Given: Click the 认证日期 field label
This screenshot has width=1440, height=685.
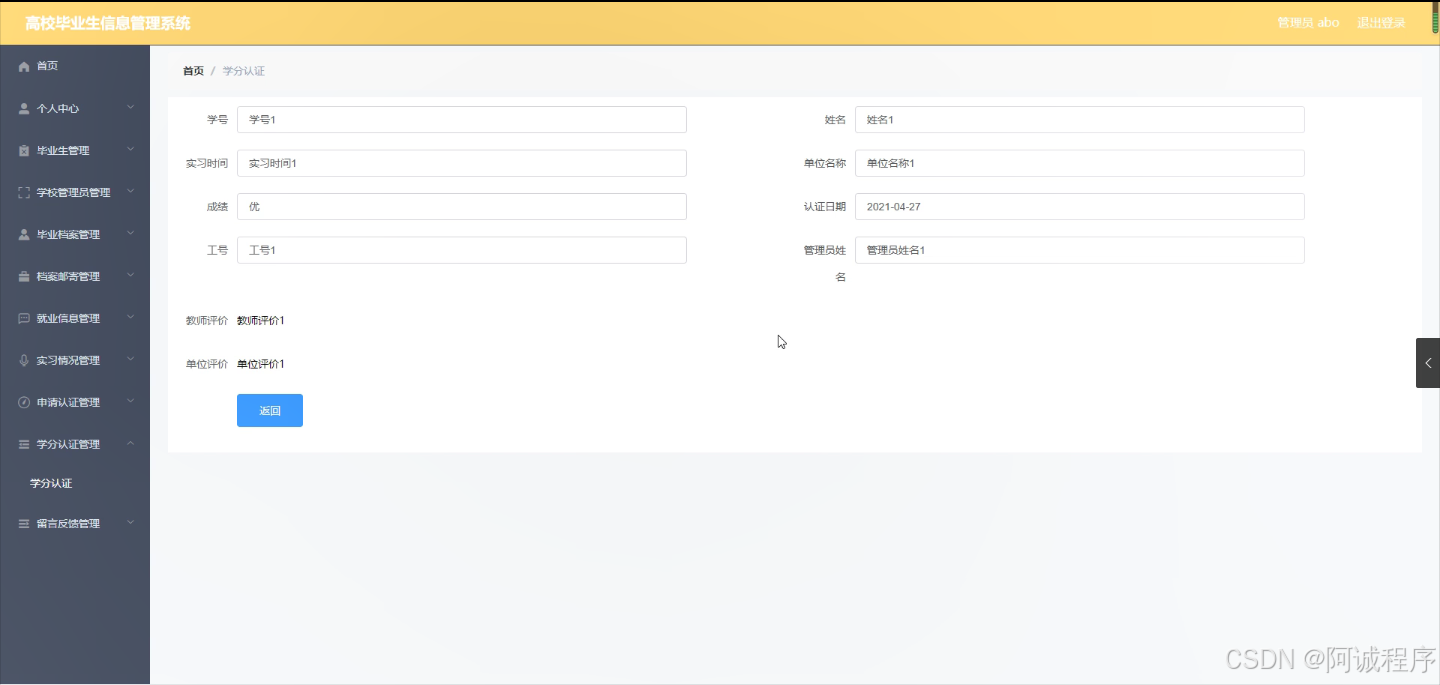Looking at the screenshot, I should coord(825,207).
